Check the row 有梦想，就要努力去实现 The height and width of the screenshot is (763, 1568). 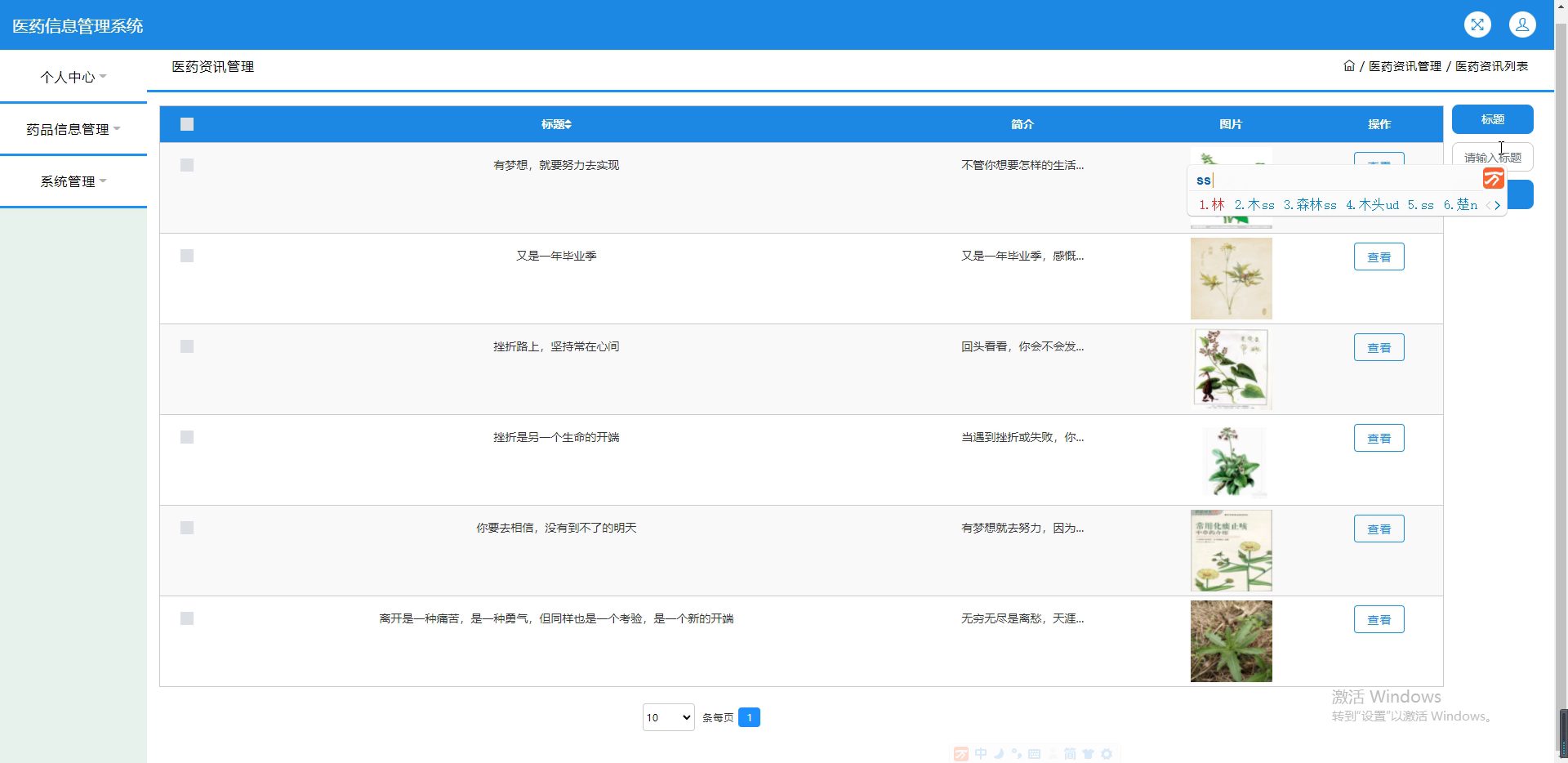(187, 165)
